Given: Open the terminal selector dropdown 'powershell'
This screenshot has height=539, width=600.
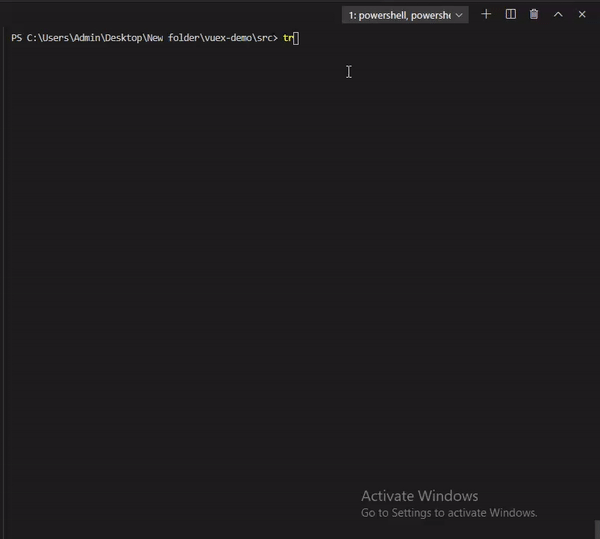Looking at the screenshot, I should (405, 15).
